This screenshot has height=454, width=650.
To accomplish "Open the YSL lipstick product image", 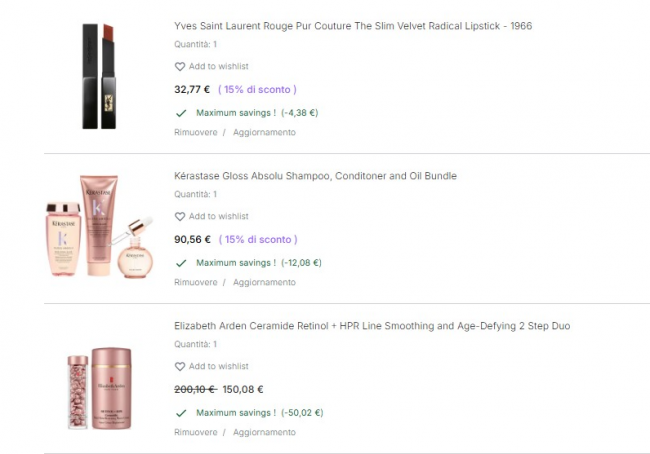I will tap(98, 76).
